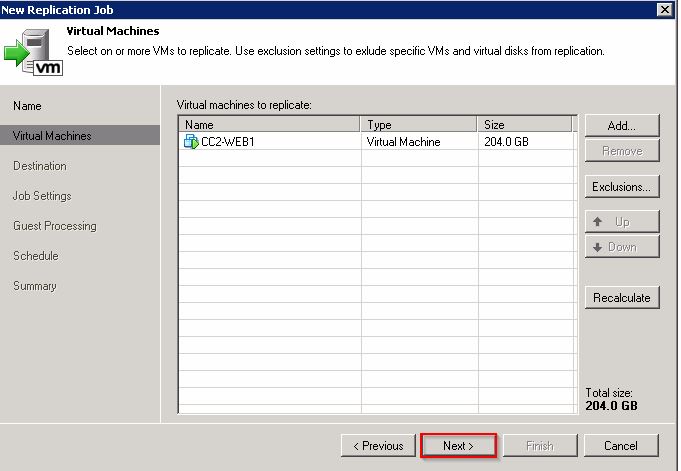Sort list by Name column header

coord(269,125)
